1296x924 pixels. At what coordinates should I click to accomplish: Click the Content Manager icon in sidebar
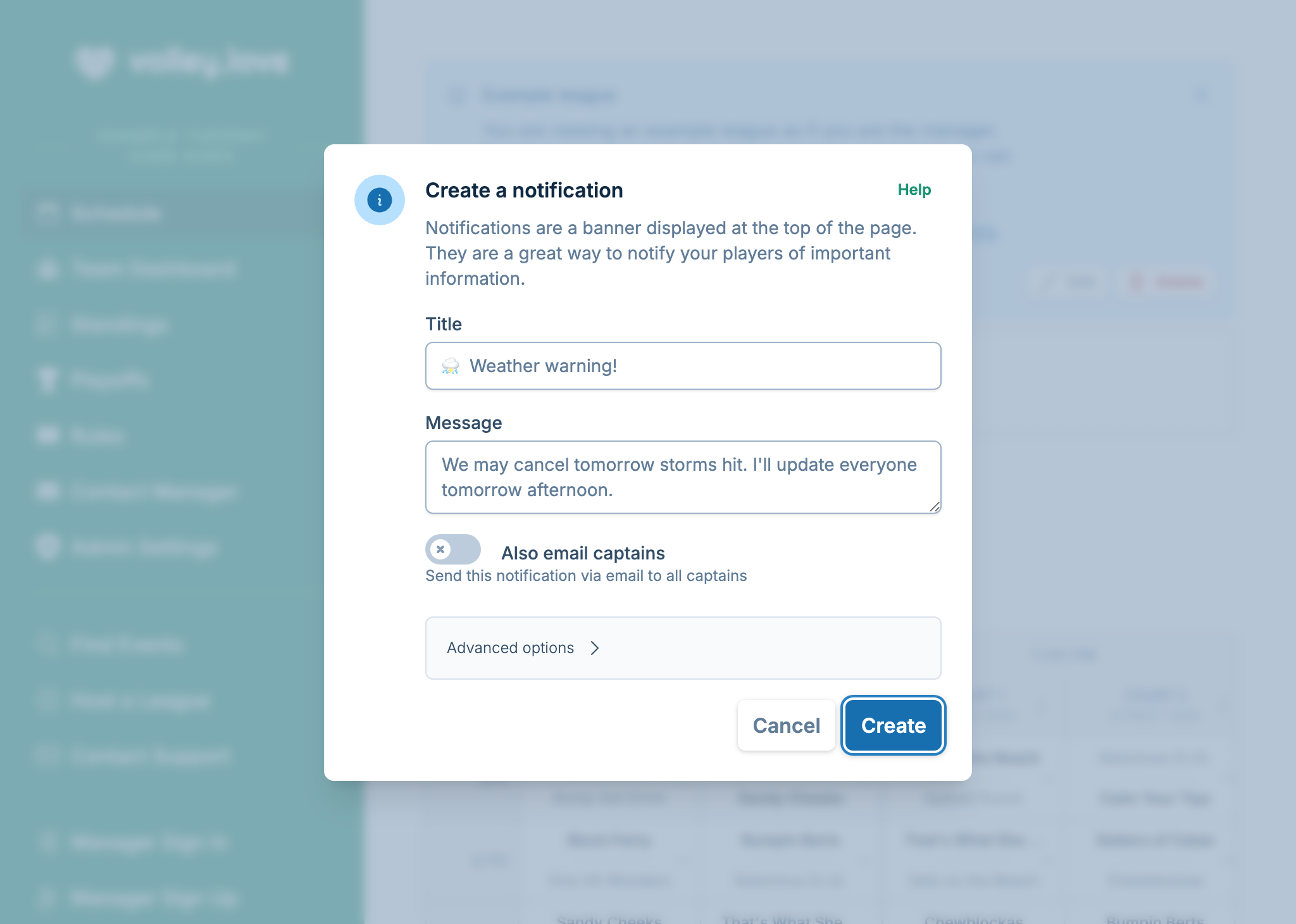coord(47,492)
